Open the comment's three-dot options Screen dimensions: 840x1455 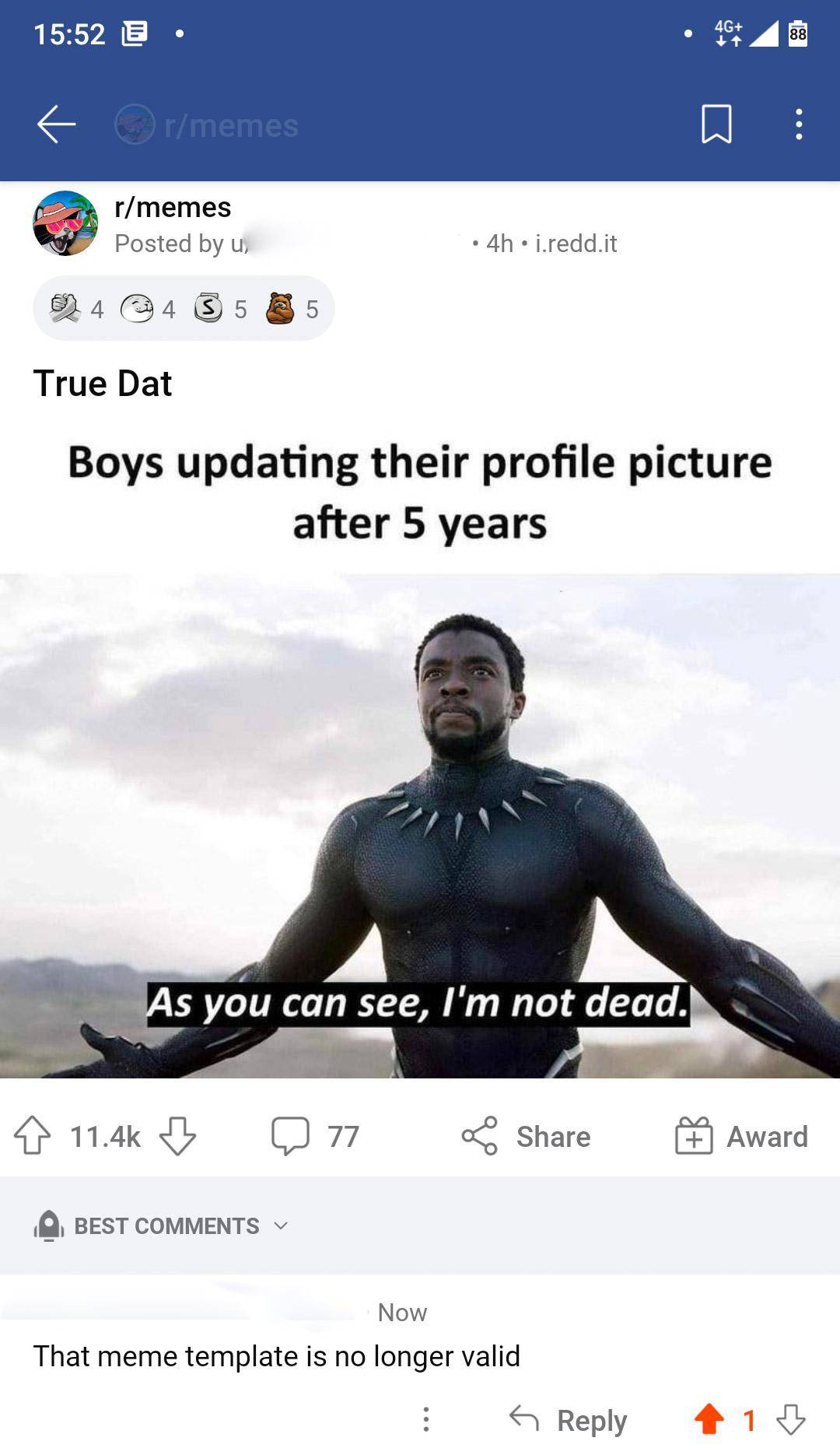pyautogui.click(x=425, y=1419)
